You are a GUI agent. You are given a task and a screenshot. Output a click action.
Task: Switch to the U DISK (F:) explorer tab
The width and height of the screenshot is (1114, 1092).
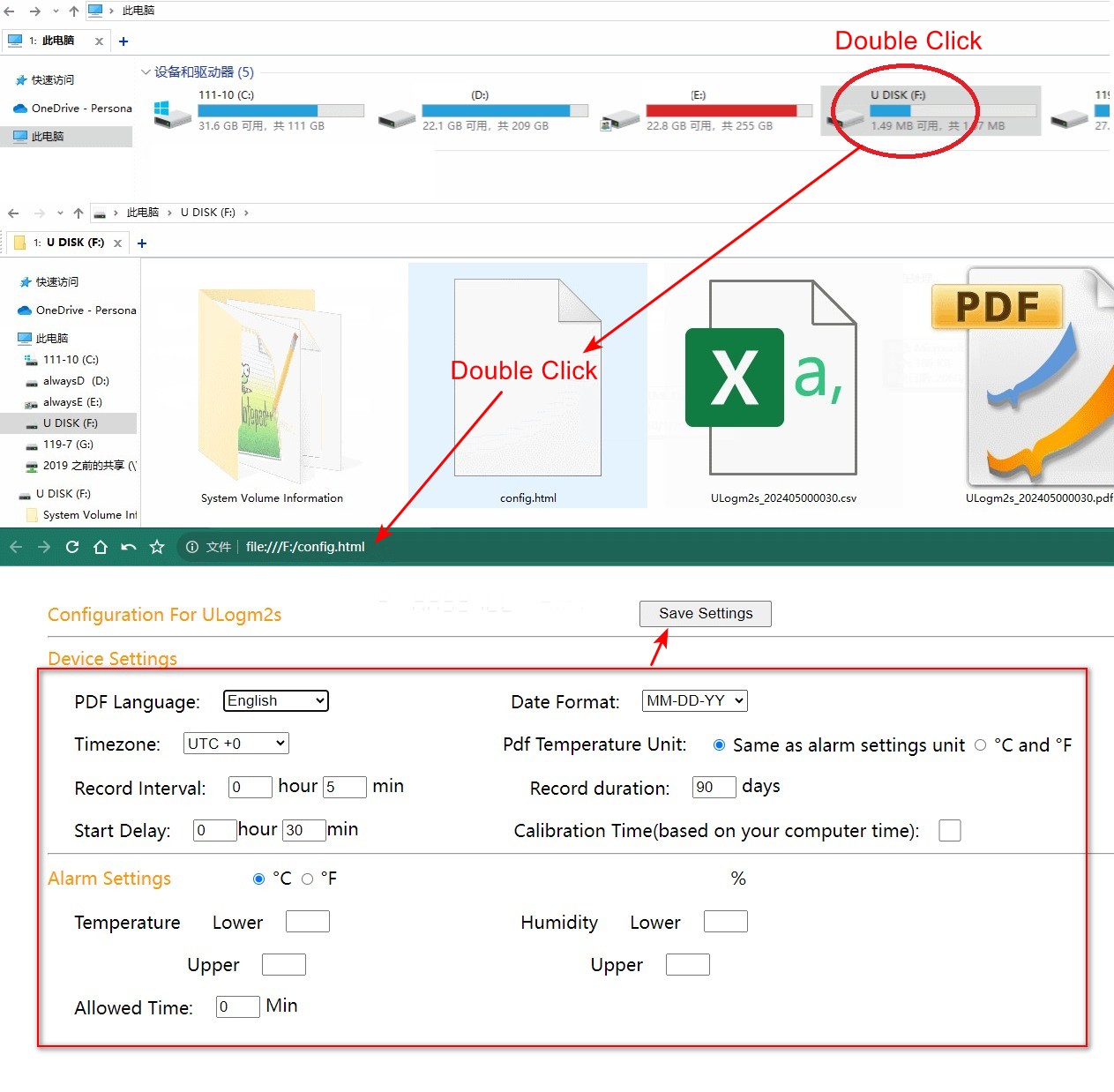point(69,243)
